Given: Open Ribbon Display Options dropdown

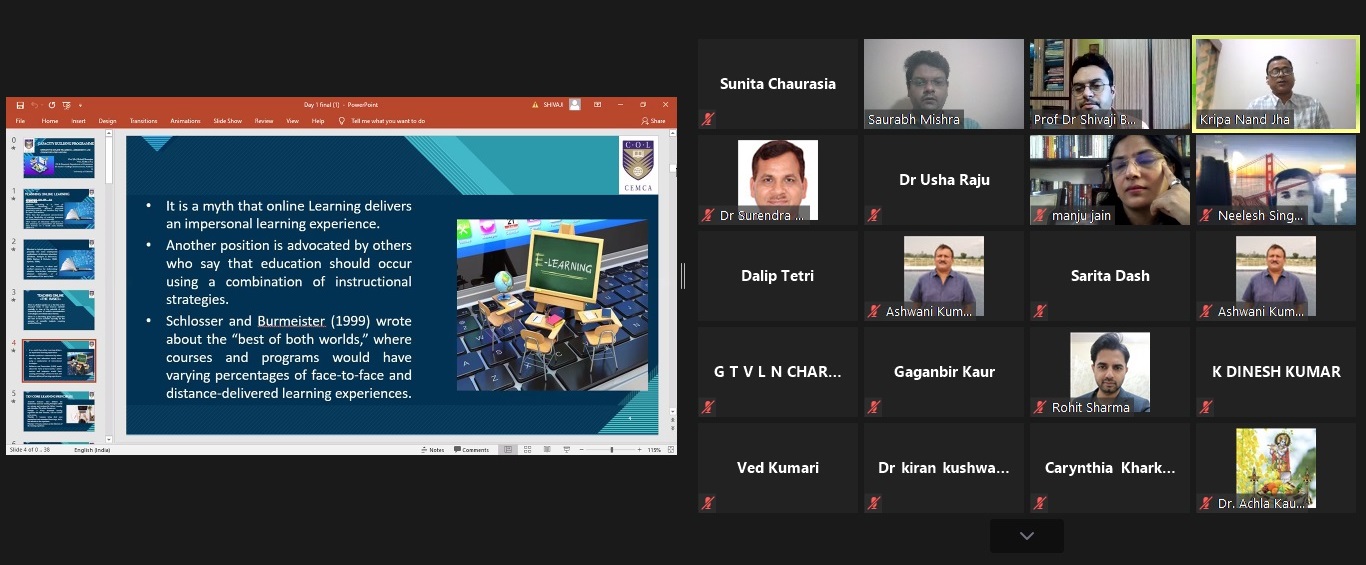Looking at the screenshot, I should click(597, 105).
